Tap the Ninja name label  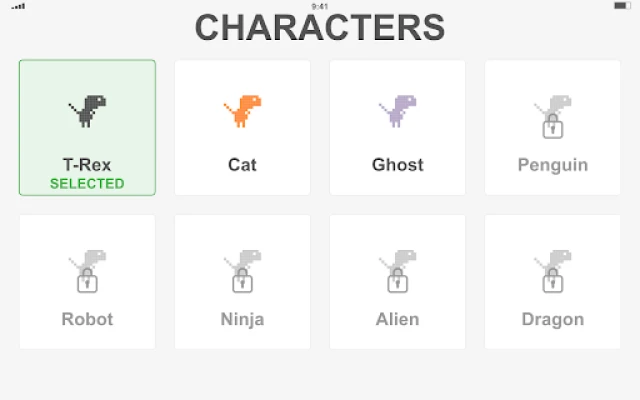tap(242, 320)
